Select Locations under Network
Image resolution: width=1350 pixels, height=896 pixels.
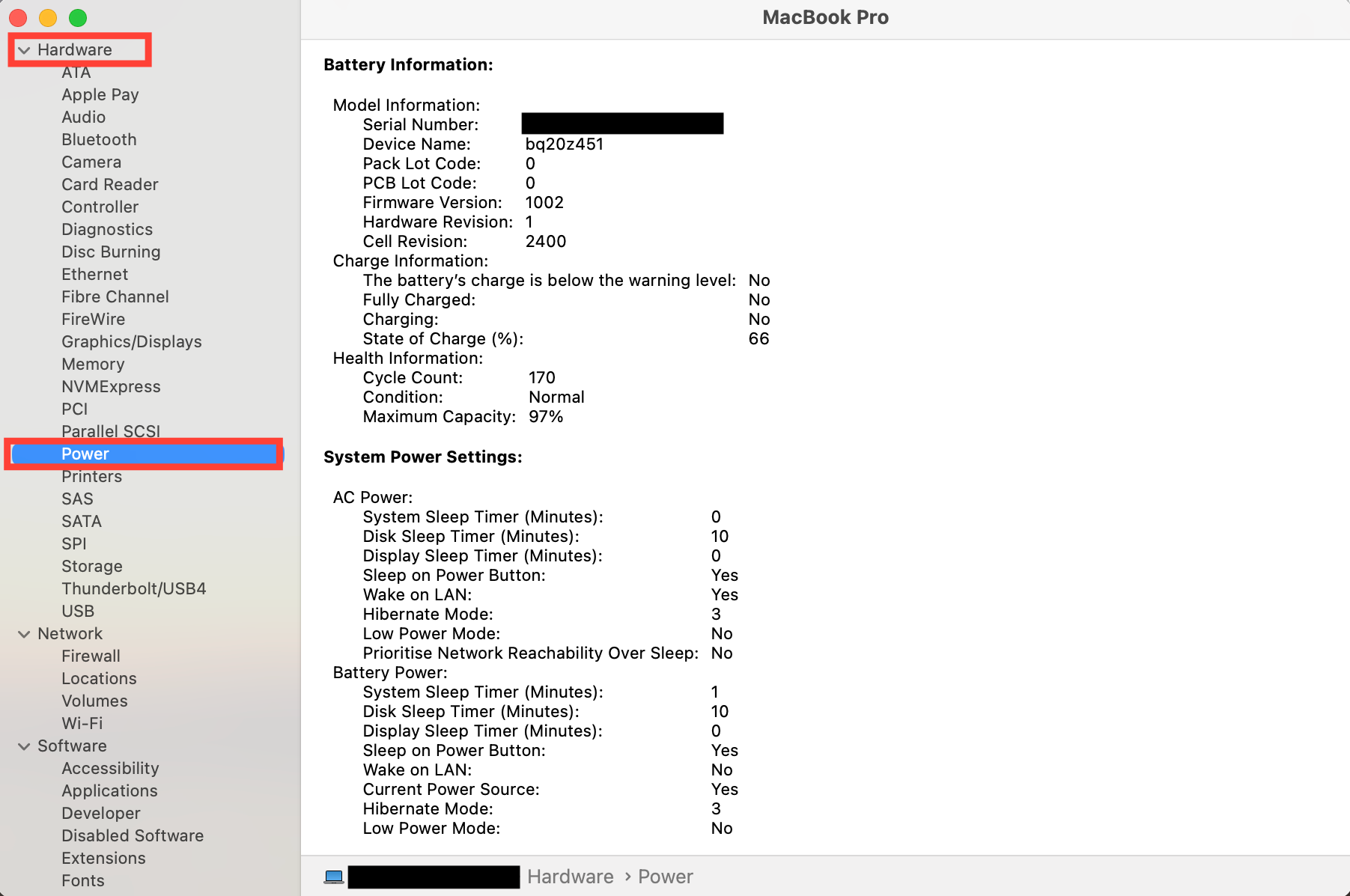pos(100,679)
